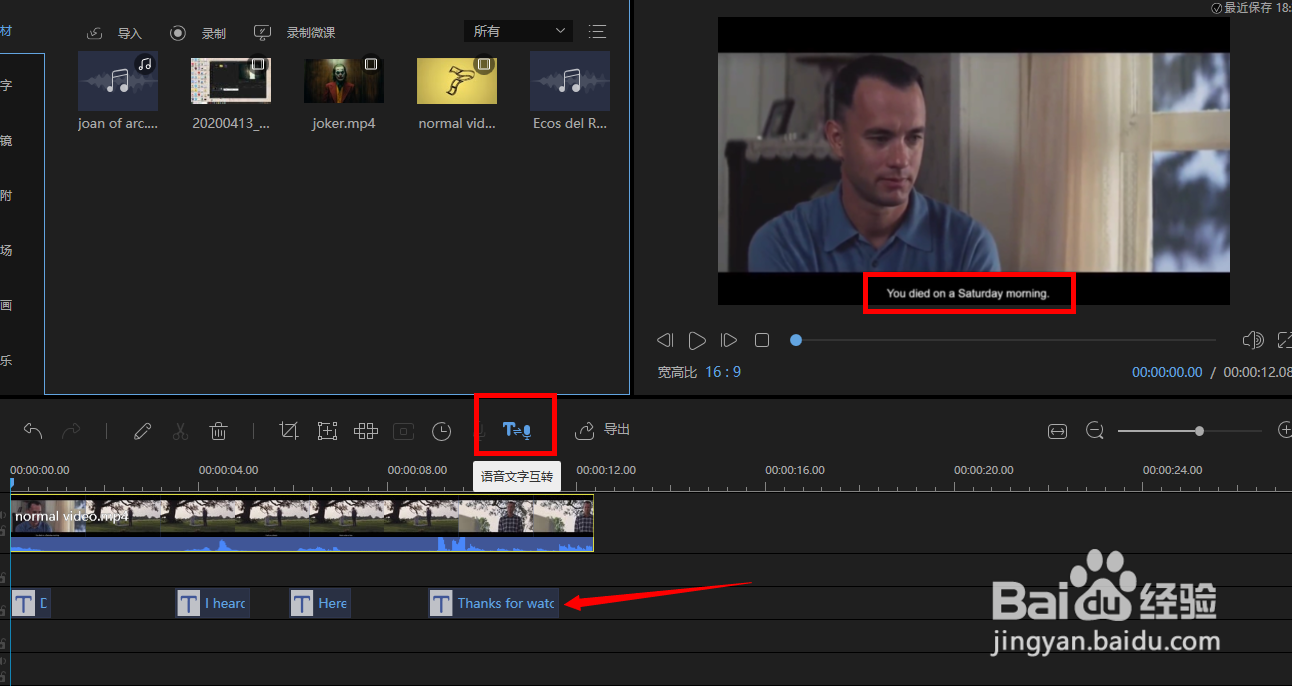Select the first subtitle clip on timeline
1292x686 pixels.
(30, 603)
